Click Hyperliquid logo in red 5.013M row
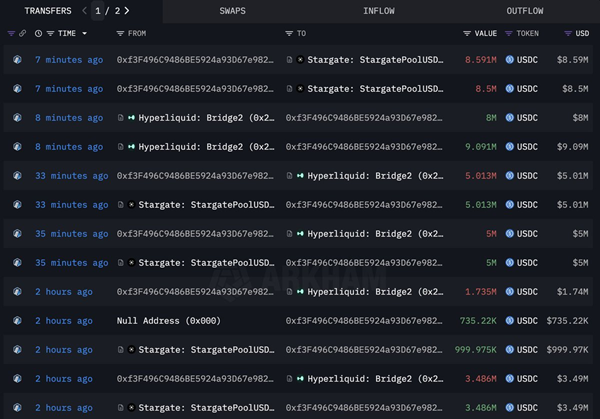 300,176
